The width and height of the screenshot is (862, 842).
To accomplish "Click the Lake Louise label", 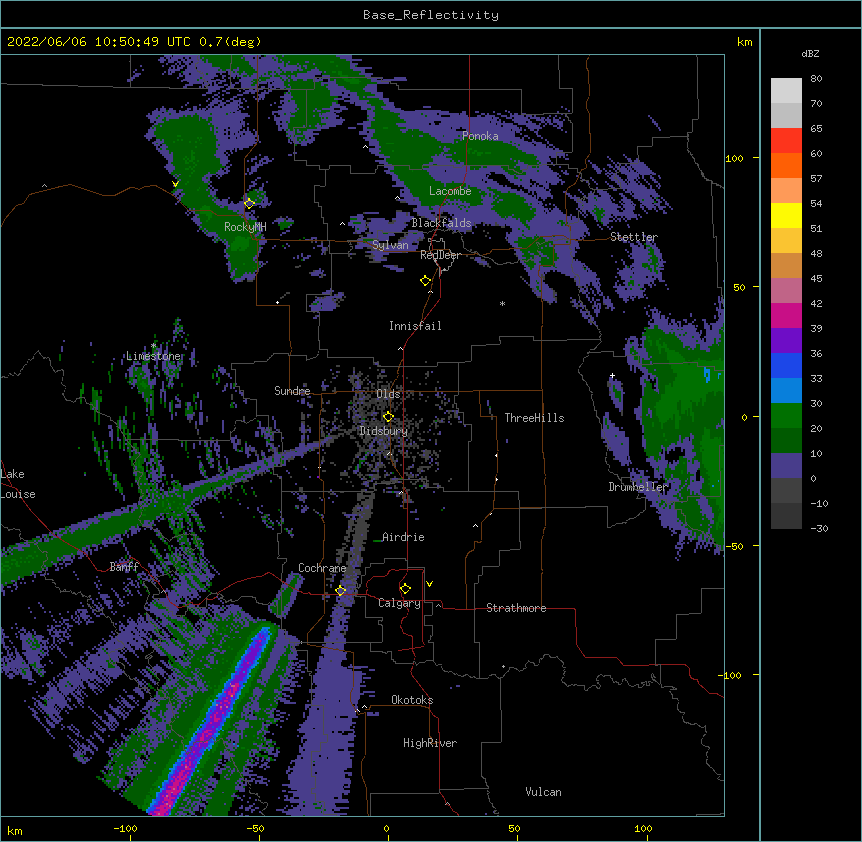I will coord(18,484).
